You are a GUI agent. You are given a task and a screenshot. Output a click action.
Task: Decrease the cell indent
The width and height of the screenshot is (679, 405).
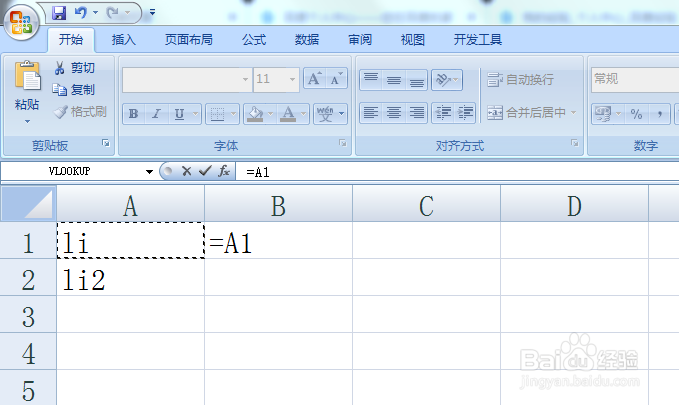click(443, 113)
